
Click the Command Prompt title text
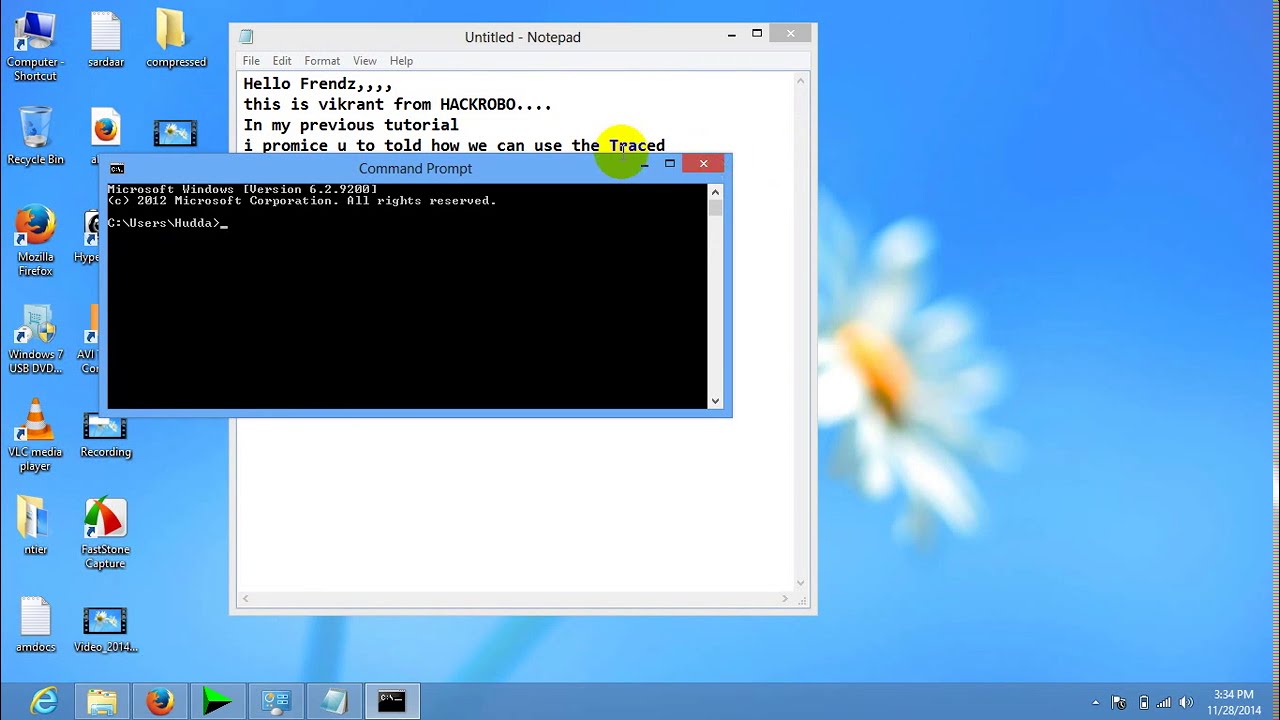pyautogui.click(x=415, y=168)
